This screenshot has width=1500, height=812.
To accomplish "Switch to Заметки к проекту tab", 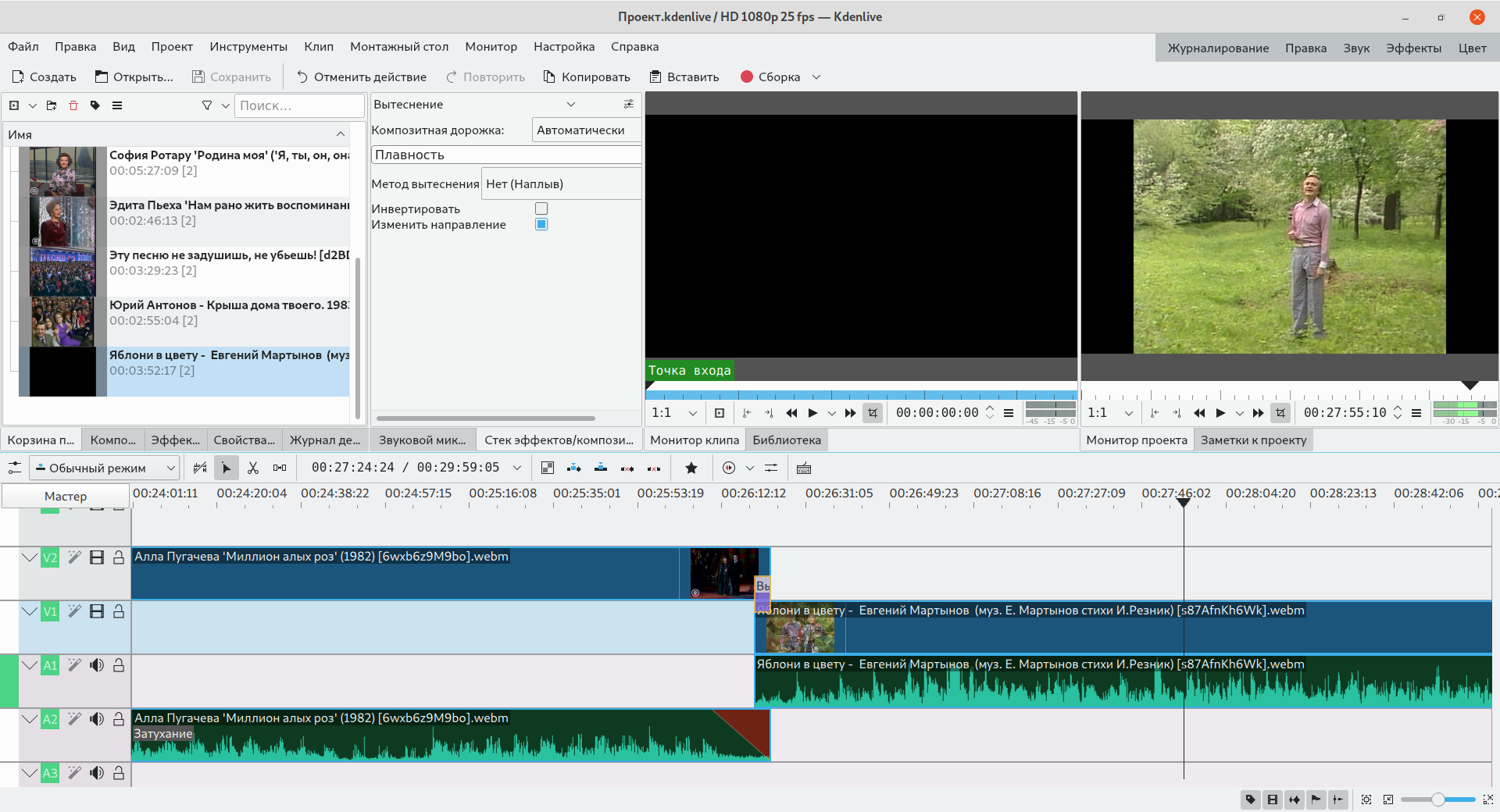I will (1253, 440).
